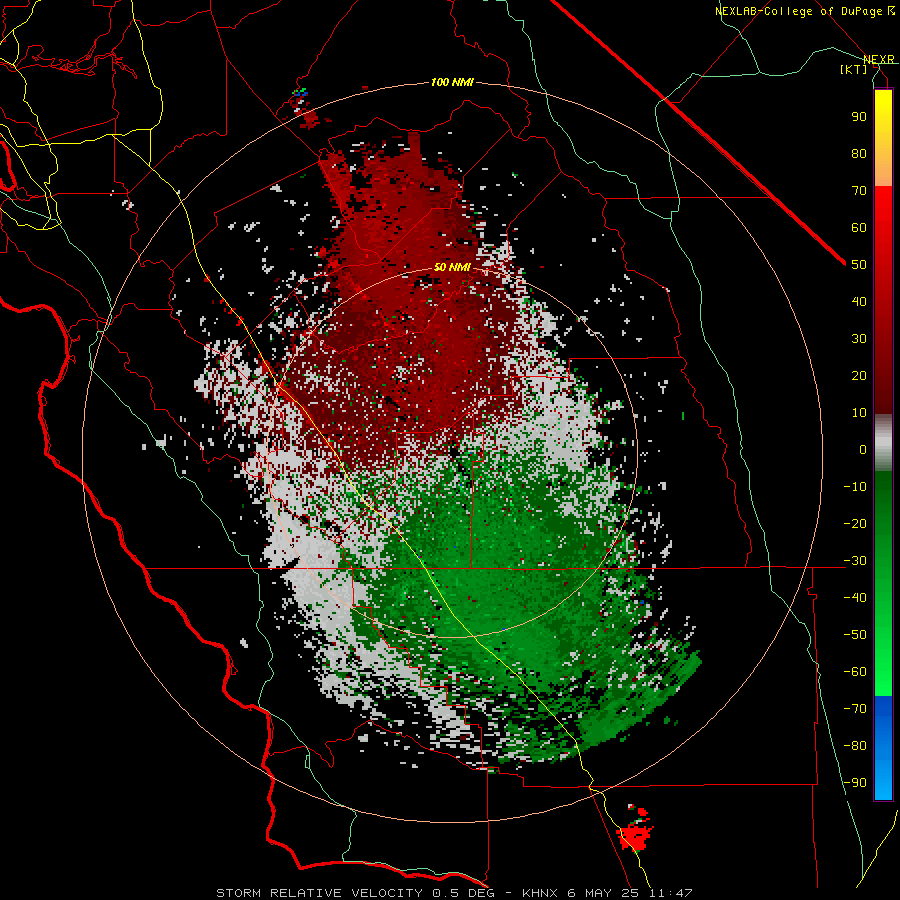Click the '100 NMI' range ring label

452,83
